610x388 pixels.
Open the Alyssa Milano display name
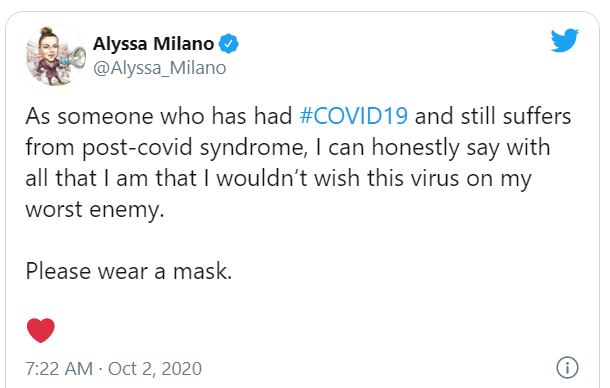tap(153, 44)
